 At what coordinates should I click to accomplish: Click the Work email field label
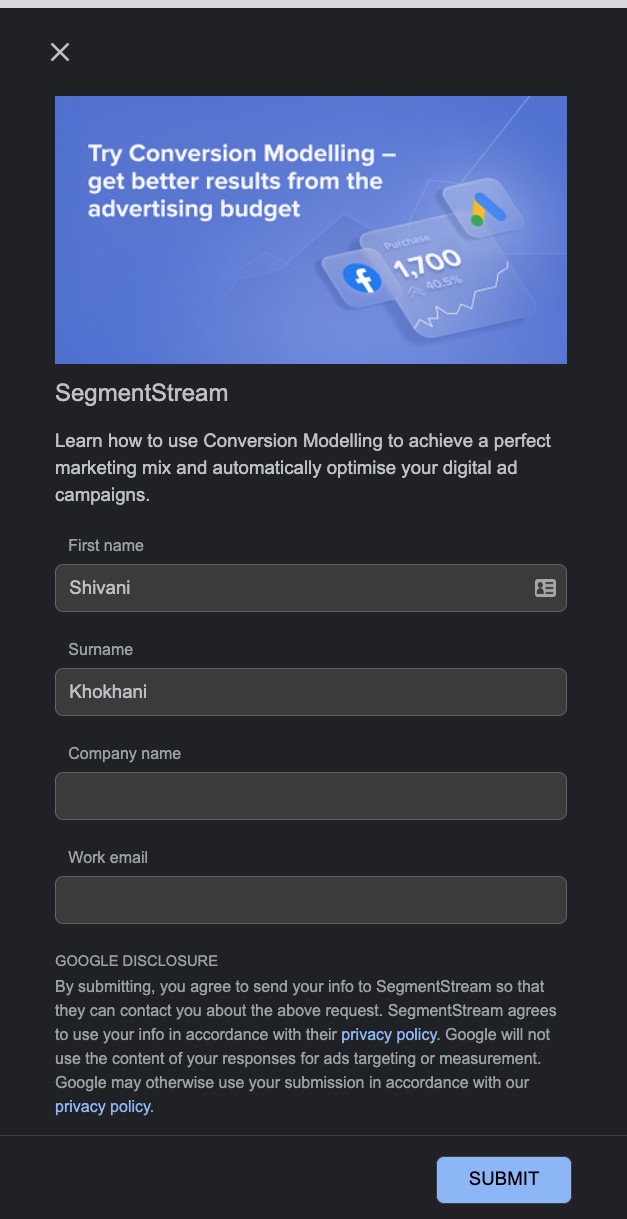pos(108,857)
